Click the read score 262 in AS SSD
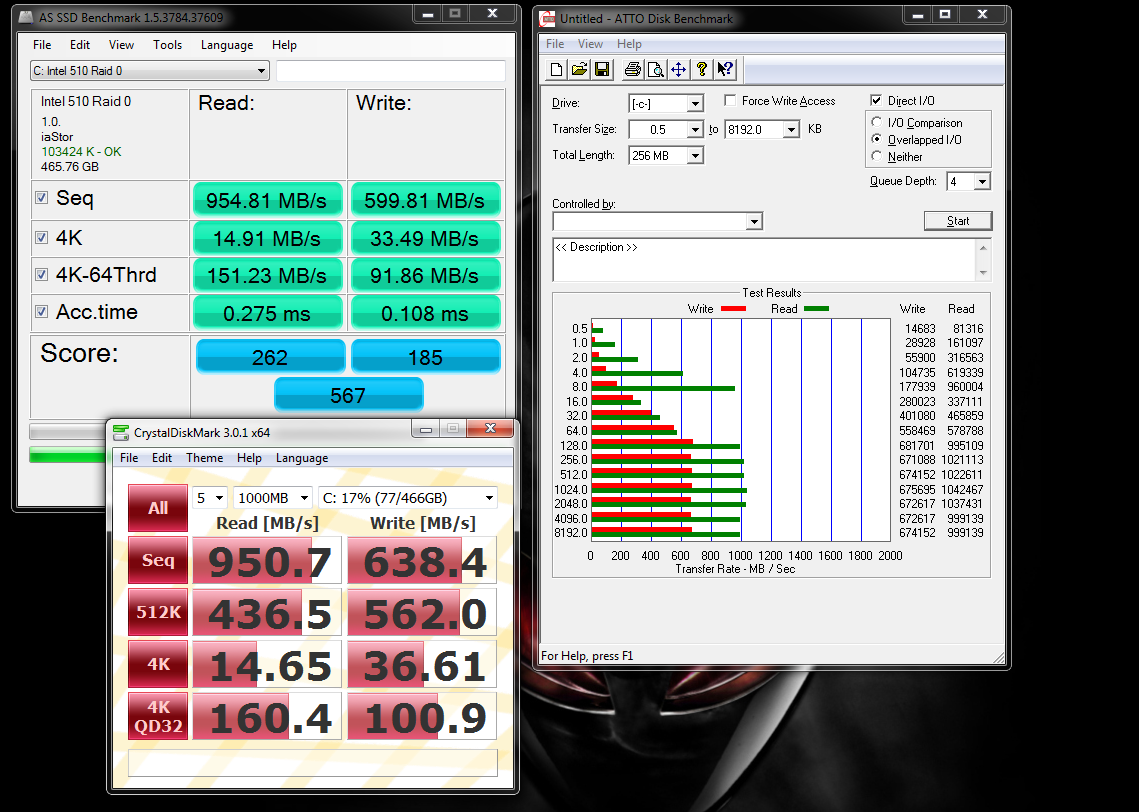Screen dimensions: 1139x812 270,357
